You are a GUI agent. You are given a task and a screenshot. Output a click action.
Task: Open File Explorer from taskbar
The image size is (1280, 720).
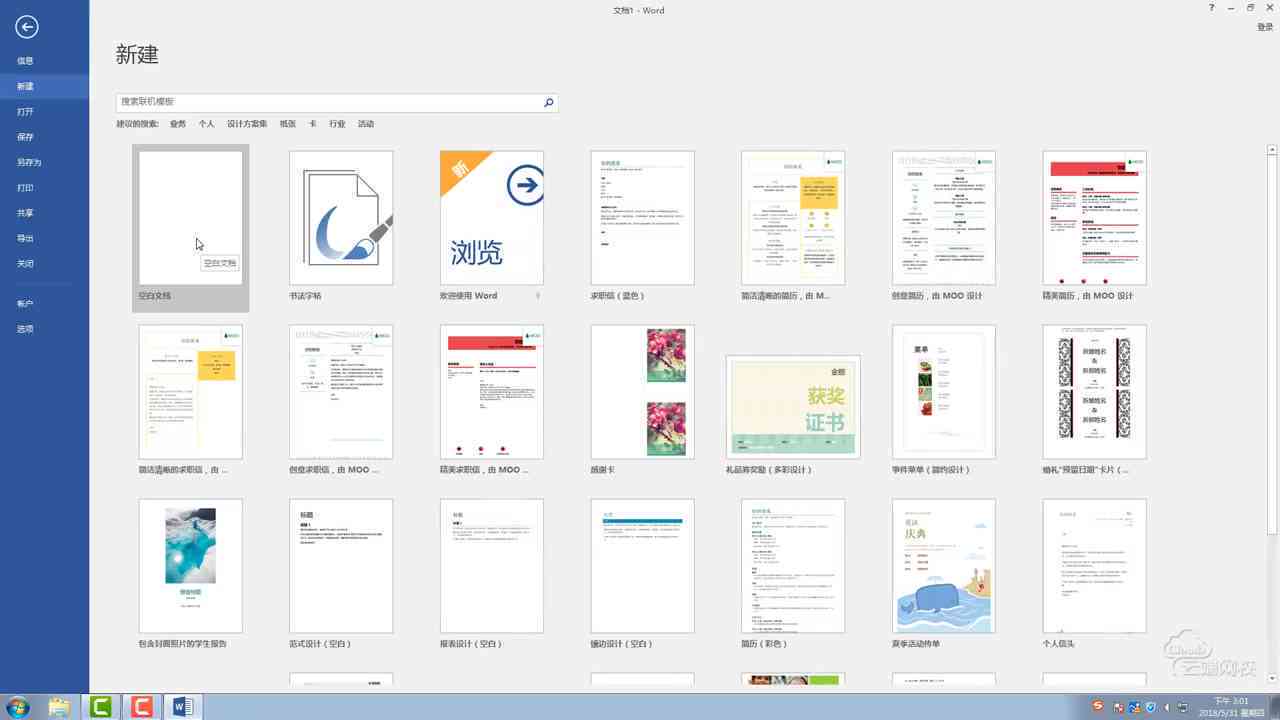coord(59,707)
